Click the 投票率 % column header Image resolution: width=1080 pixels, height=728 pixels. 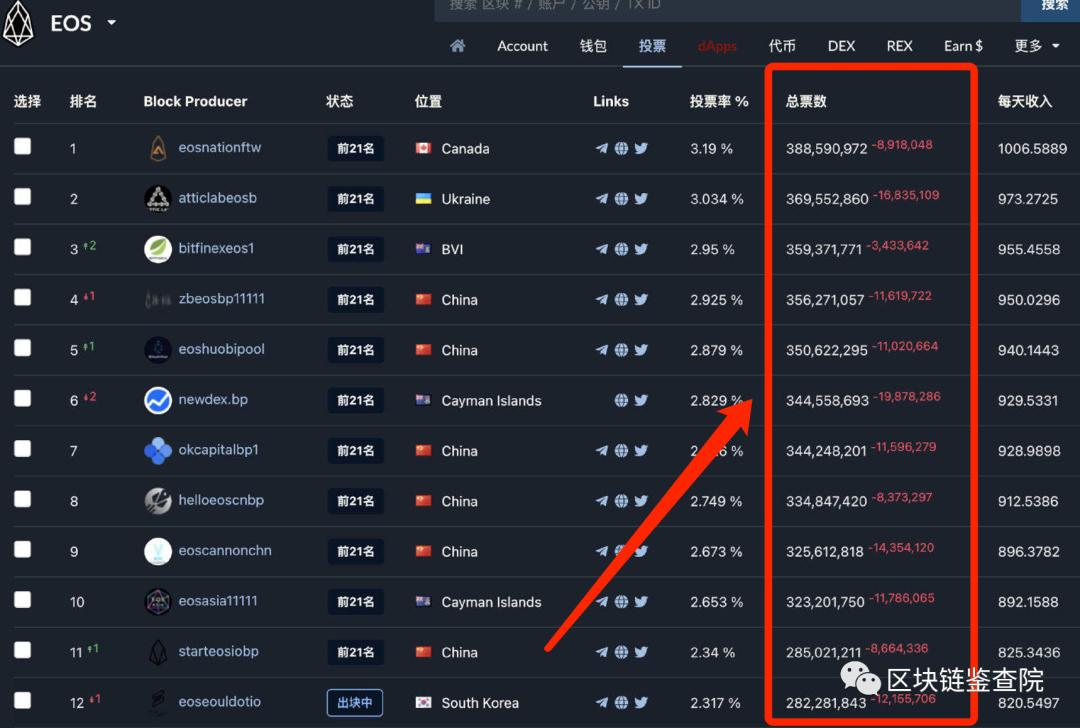pyautogui.click(x=719, y=101)
